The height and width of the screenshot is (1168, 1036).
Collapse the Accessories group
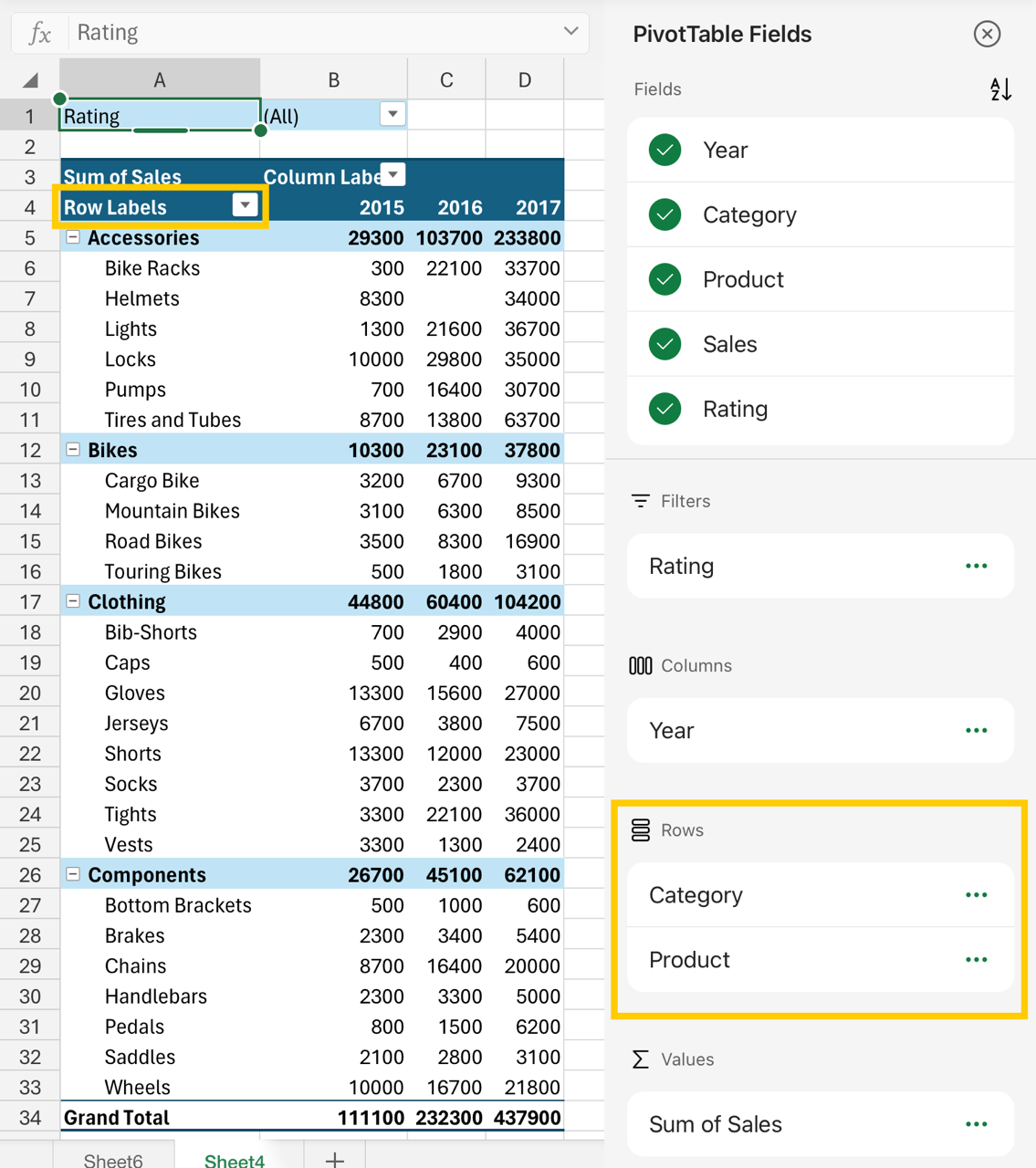coord(72,237)
